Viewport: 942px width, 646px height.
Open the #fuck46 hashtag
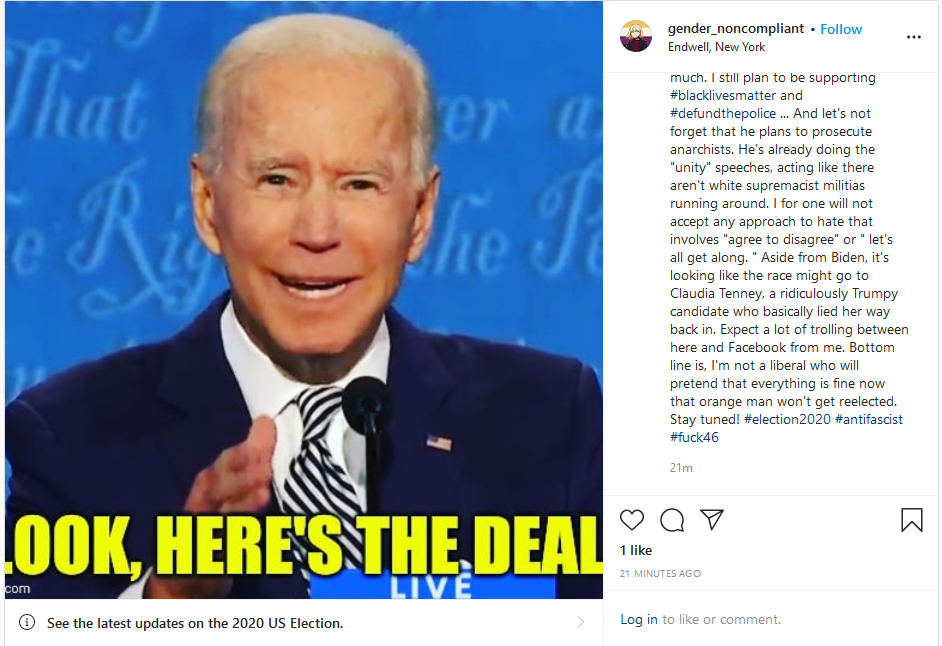(694, 437)
